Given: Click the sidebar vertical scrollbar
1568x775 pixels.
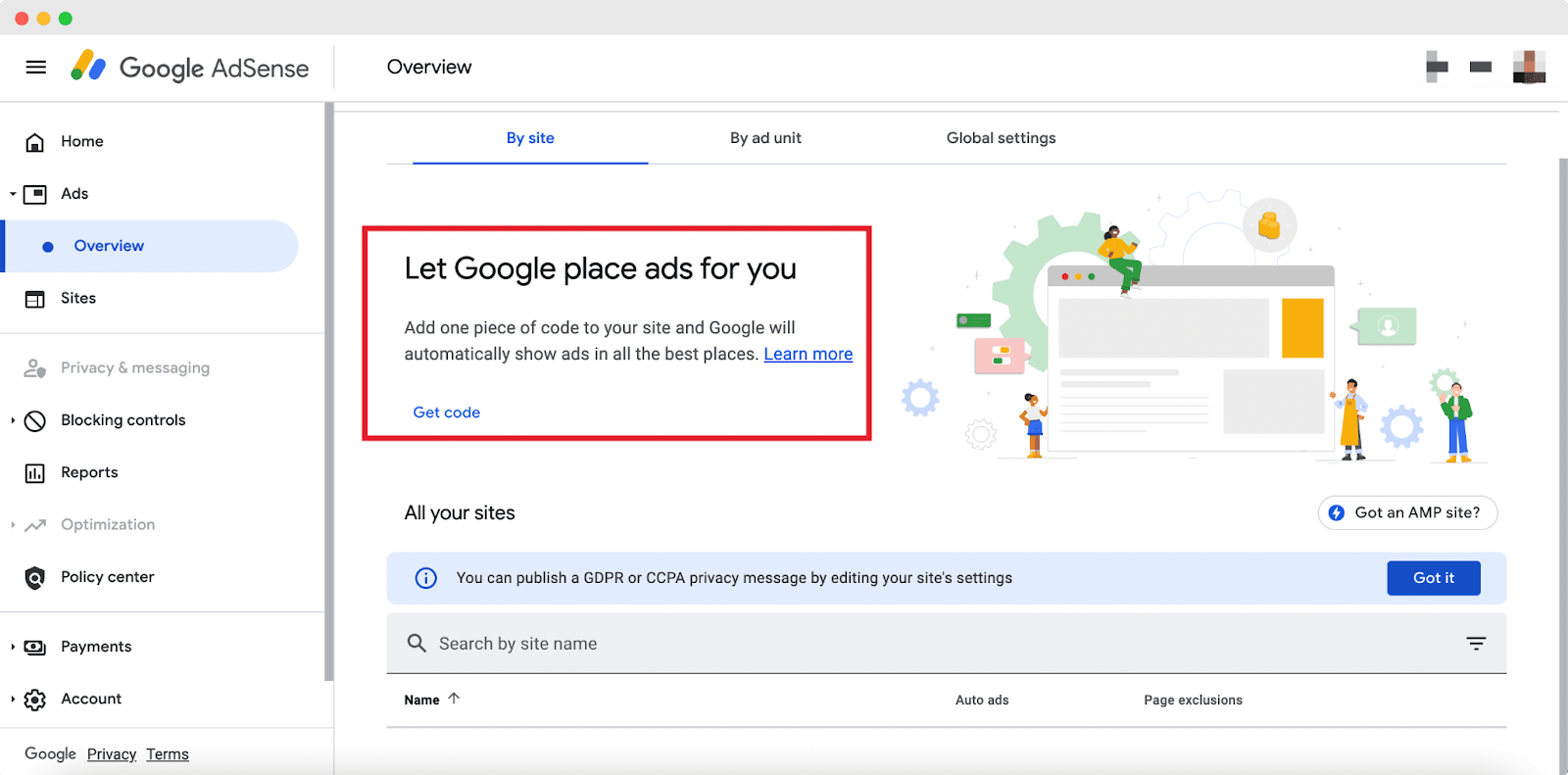Looking at the screenshot, I should [x=329, y=392].
